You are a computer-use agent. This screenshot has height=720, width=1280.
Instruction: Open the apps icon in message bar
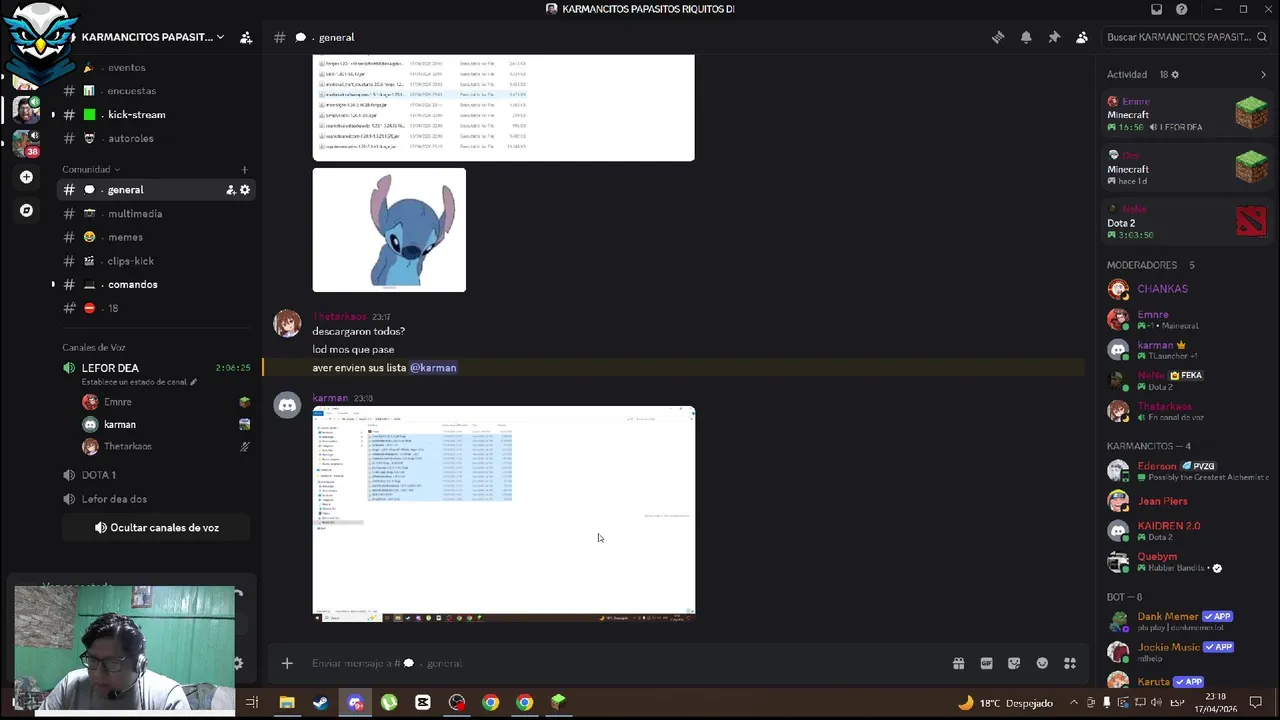[1070, 663]
